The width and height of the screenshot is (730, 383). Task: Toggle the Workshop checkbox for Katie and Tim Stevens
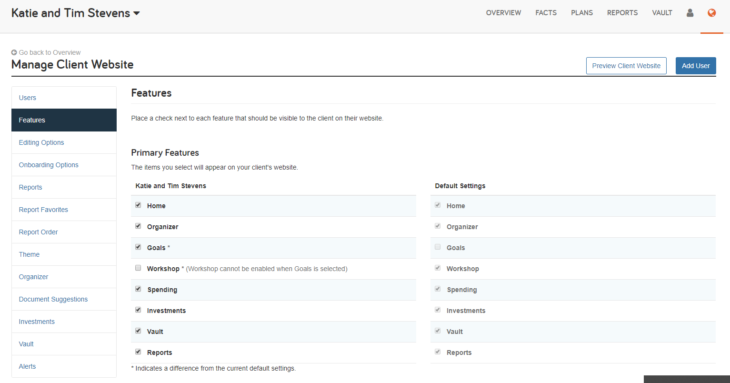138,268
